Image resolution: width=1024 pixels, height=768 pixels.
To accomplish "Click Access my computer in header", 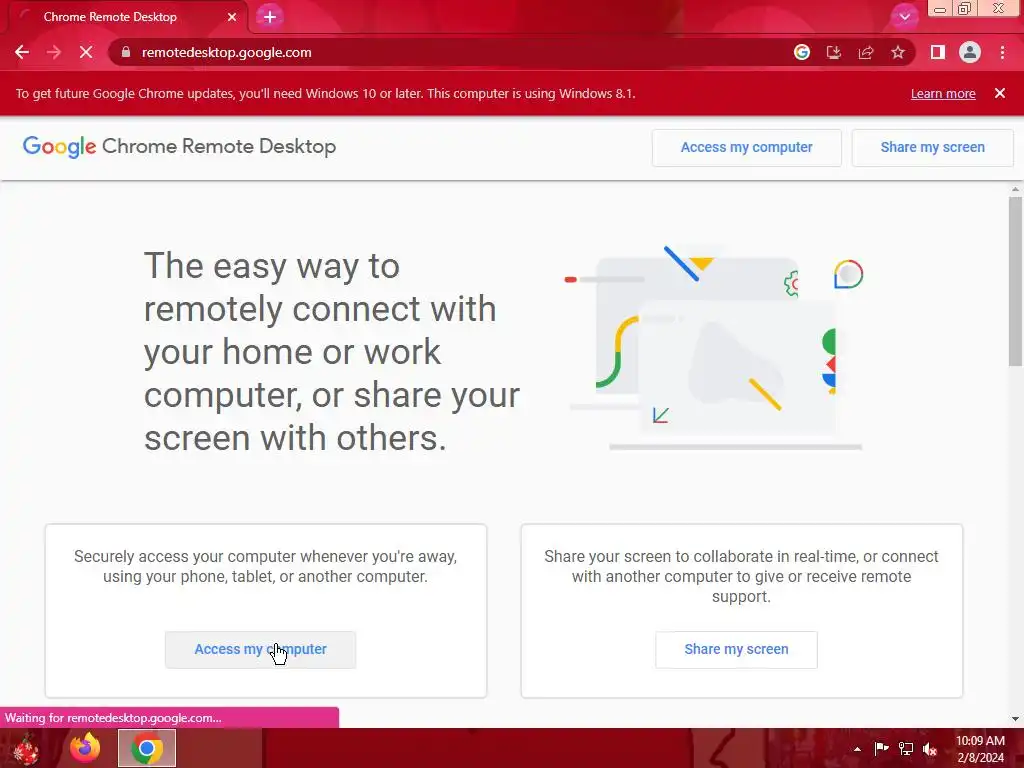I will pos(746,148).
